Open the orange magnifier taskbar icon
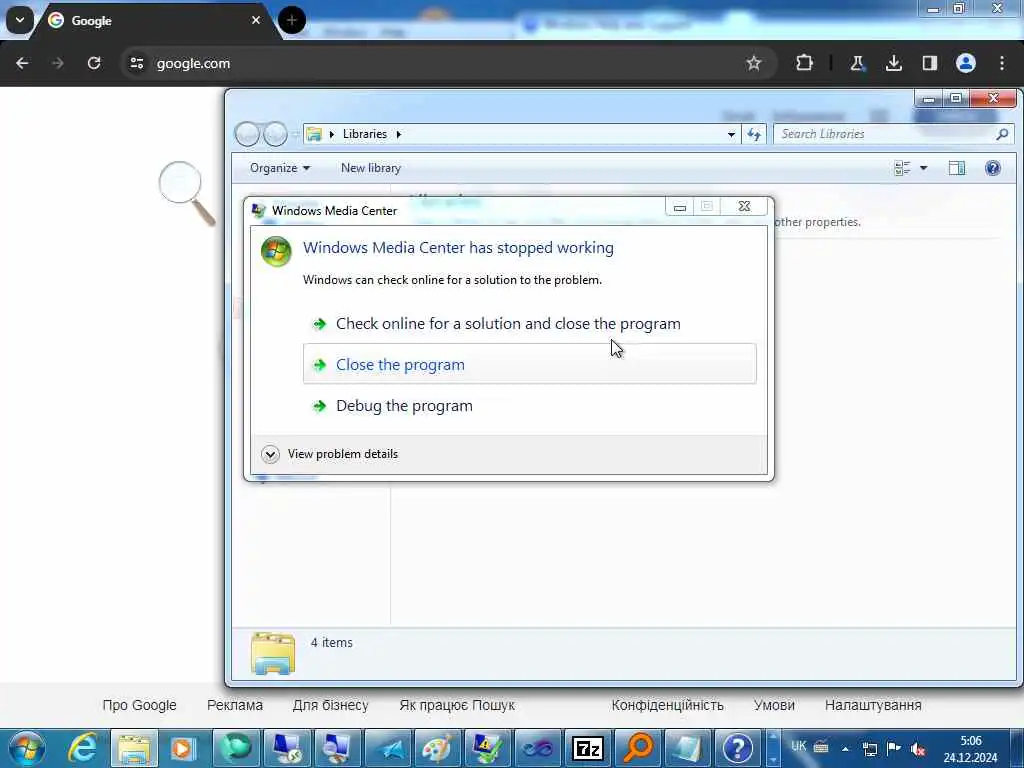This screenshot has width=1024, height=768. coord(638,748)
